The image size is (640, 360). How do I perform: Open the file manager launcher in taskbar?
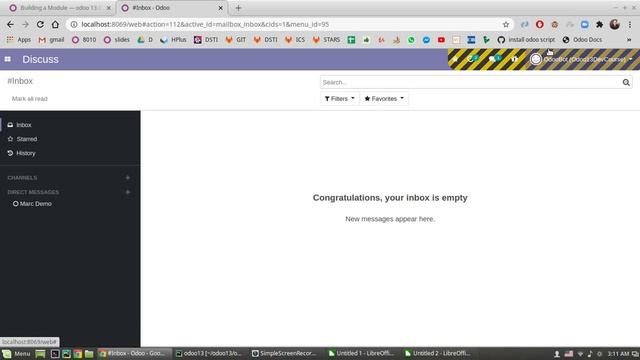pyautogui.click(x=89, y=353)
